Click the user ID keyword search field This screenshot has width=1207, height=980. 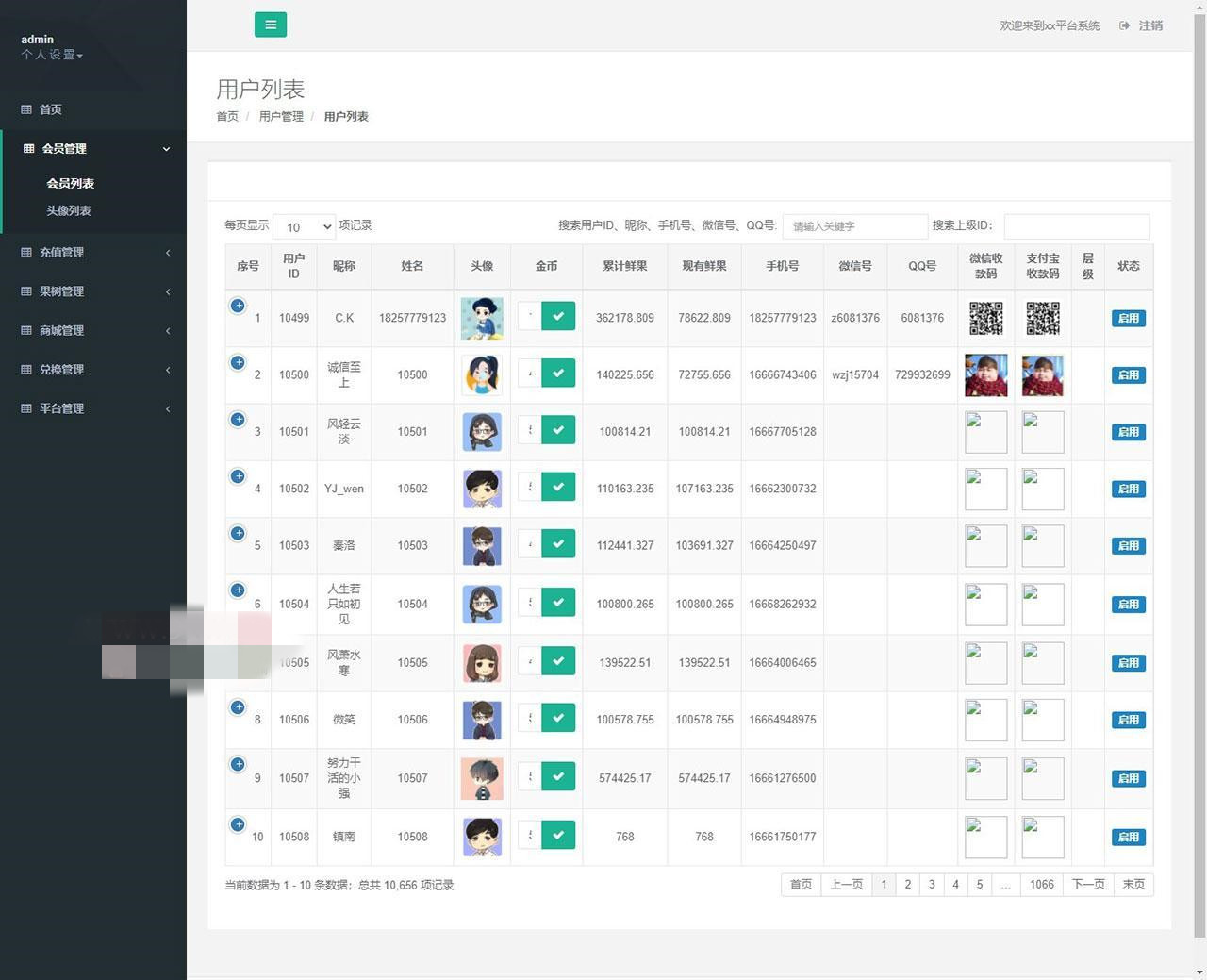point(854,226)
